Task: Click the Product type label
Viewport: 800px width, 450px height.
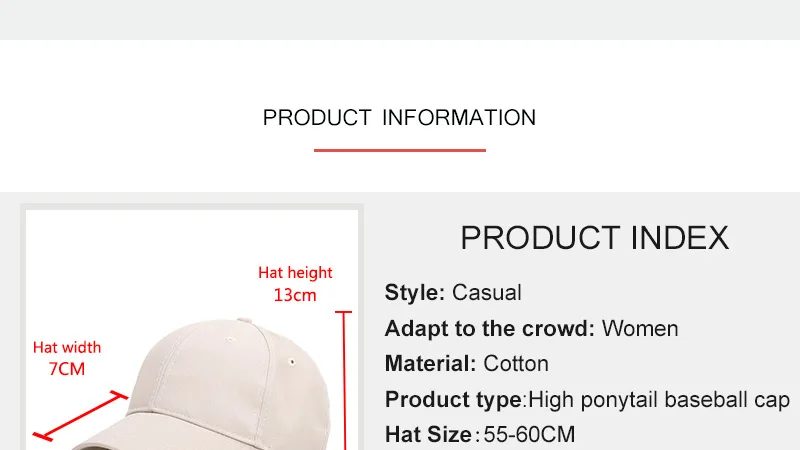Action: pyautogui.click(x=453, y=399)
